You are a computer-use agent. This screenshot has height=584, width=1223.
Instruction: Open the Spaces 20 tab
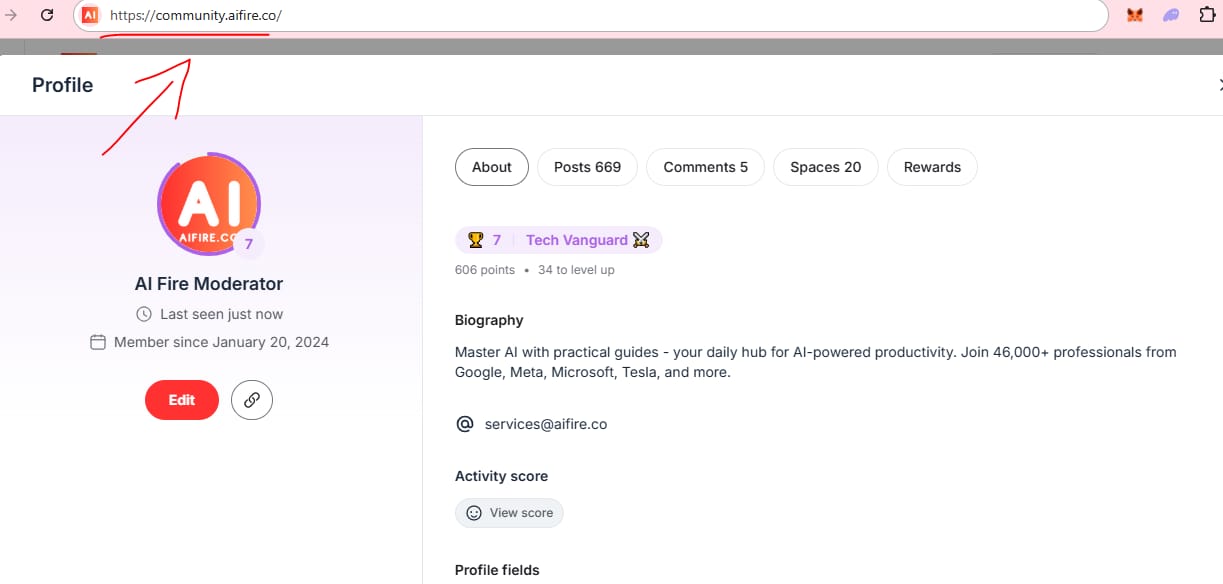[826, 167]
